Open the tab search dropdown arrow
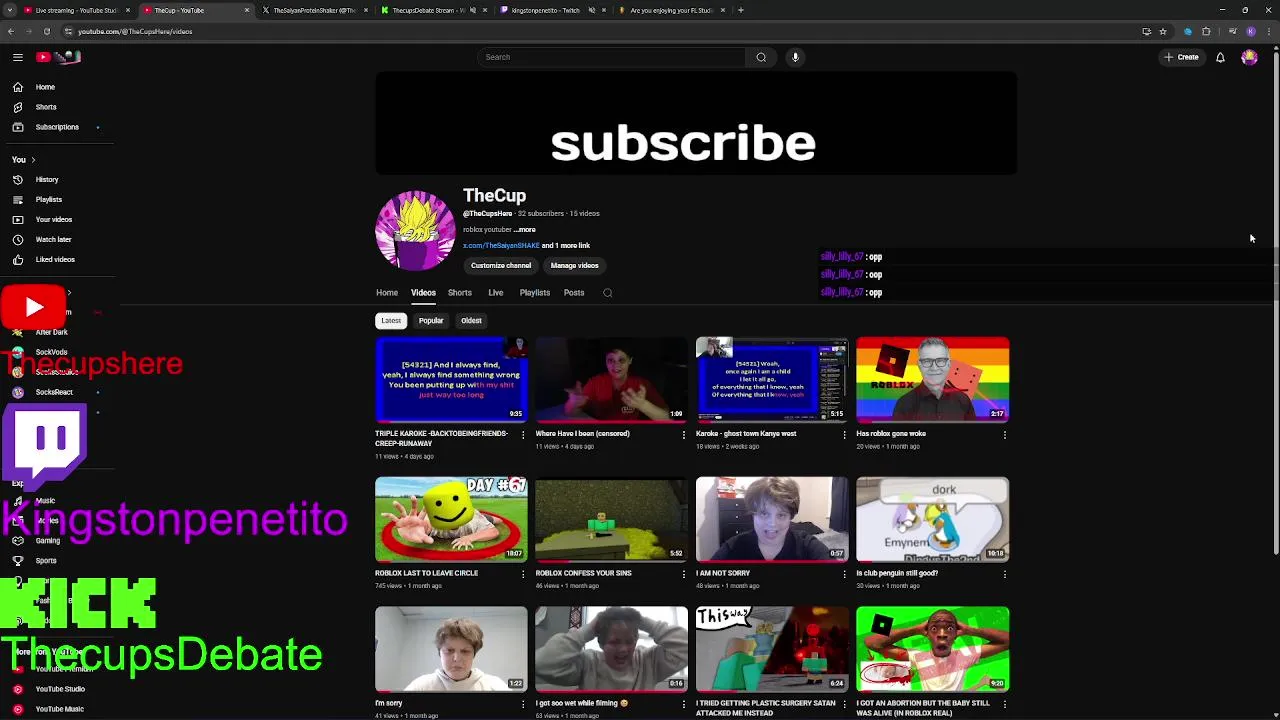Image resolution: width=1280 pixels, height=720 pixels. tap(9, 10)
